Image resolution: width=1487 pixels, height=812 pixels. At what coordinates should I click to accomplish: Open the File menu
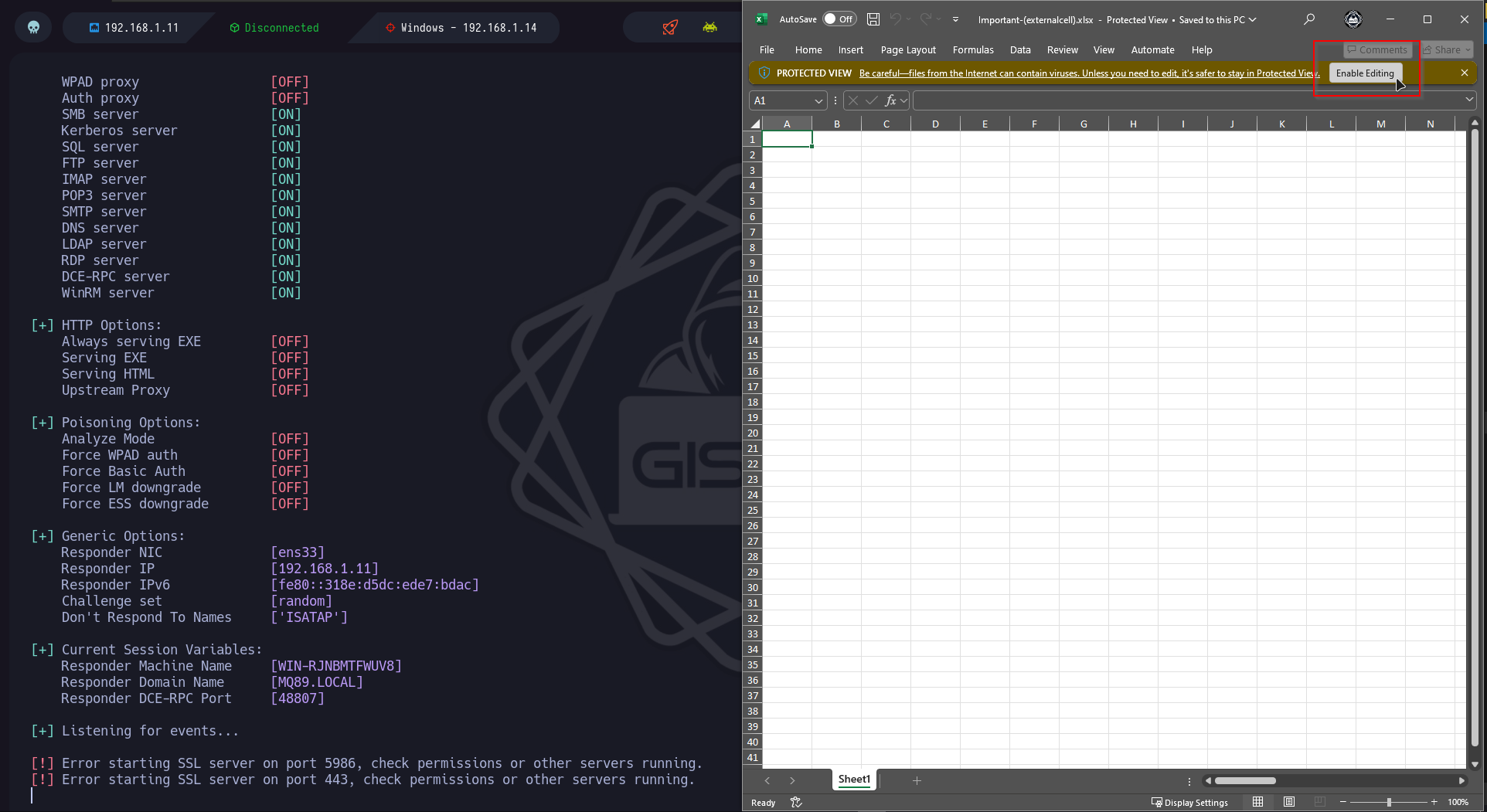pos(767,49)
